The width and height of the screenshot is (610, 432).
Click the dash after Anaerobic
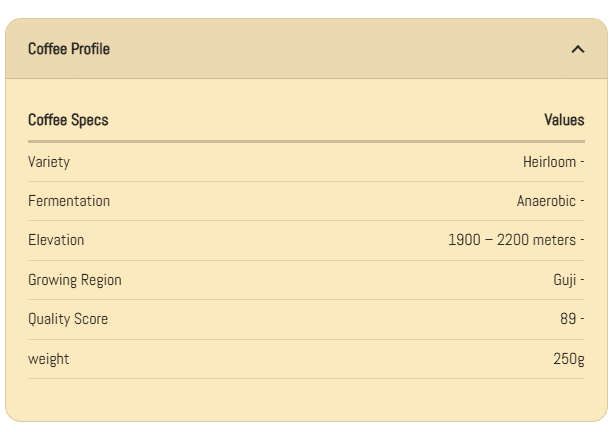(x=582, y=201)
